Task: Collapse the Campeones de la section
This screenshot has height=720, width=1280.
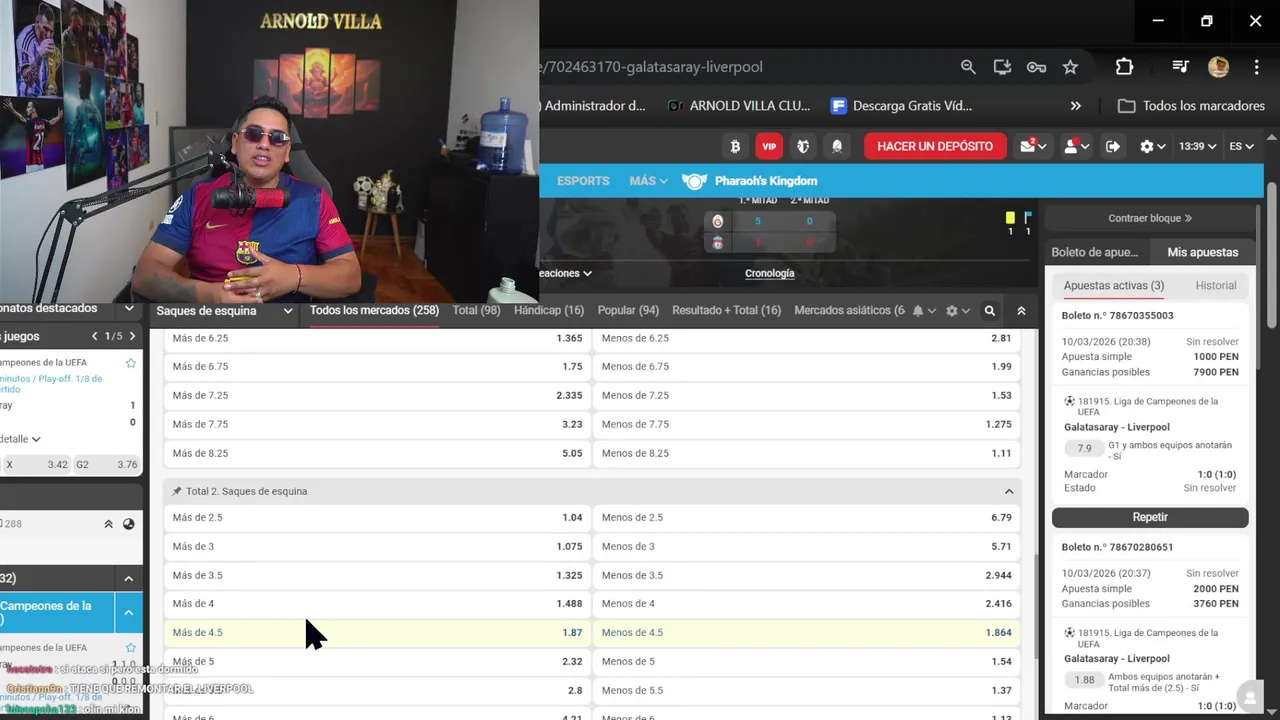Action: pos(128,612)
